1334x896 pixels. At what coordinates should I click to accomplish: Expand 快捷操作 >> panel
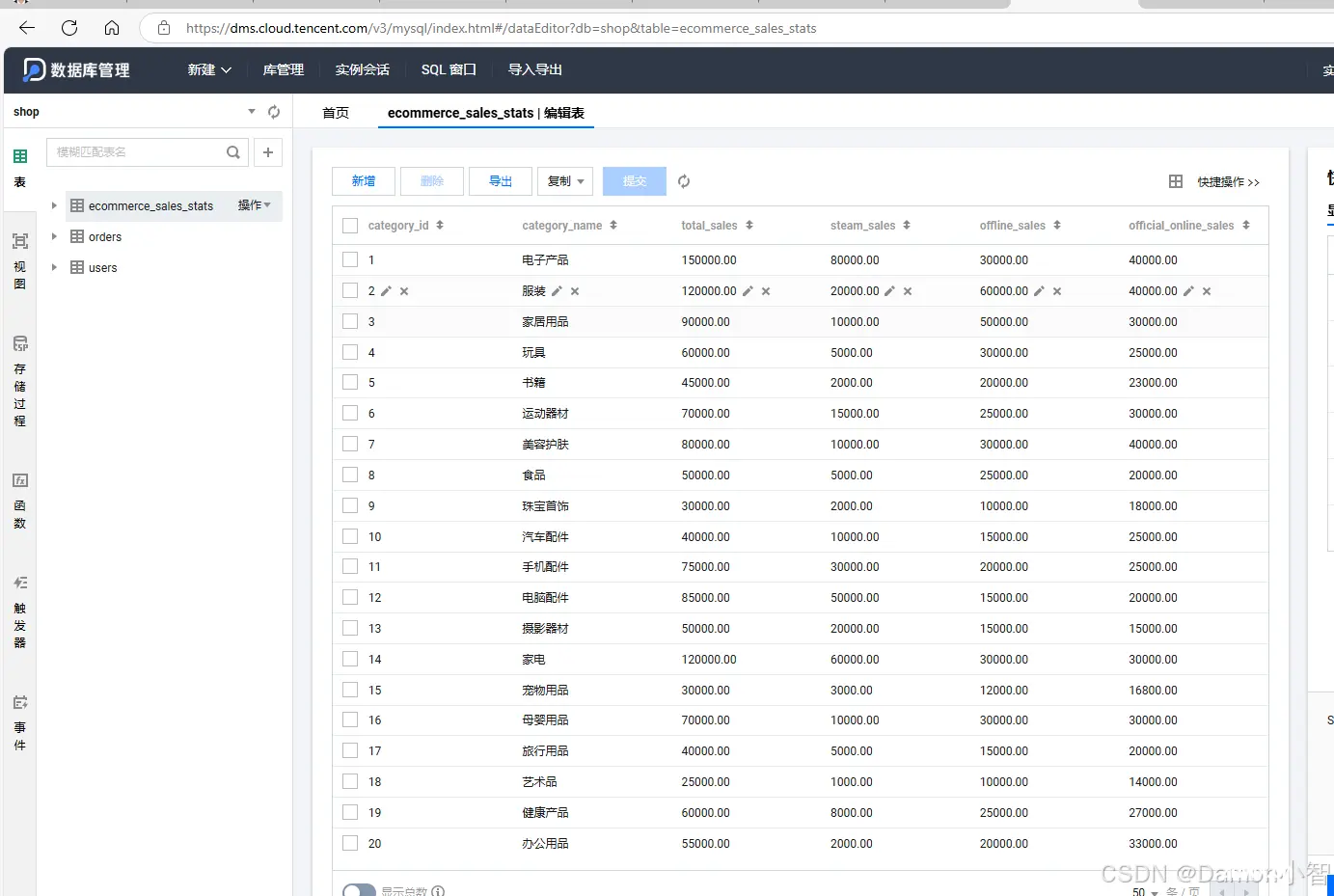[1229, 182]
